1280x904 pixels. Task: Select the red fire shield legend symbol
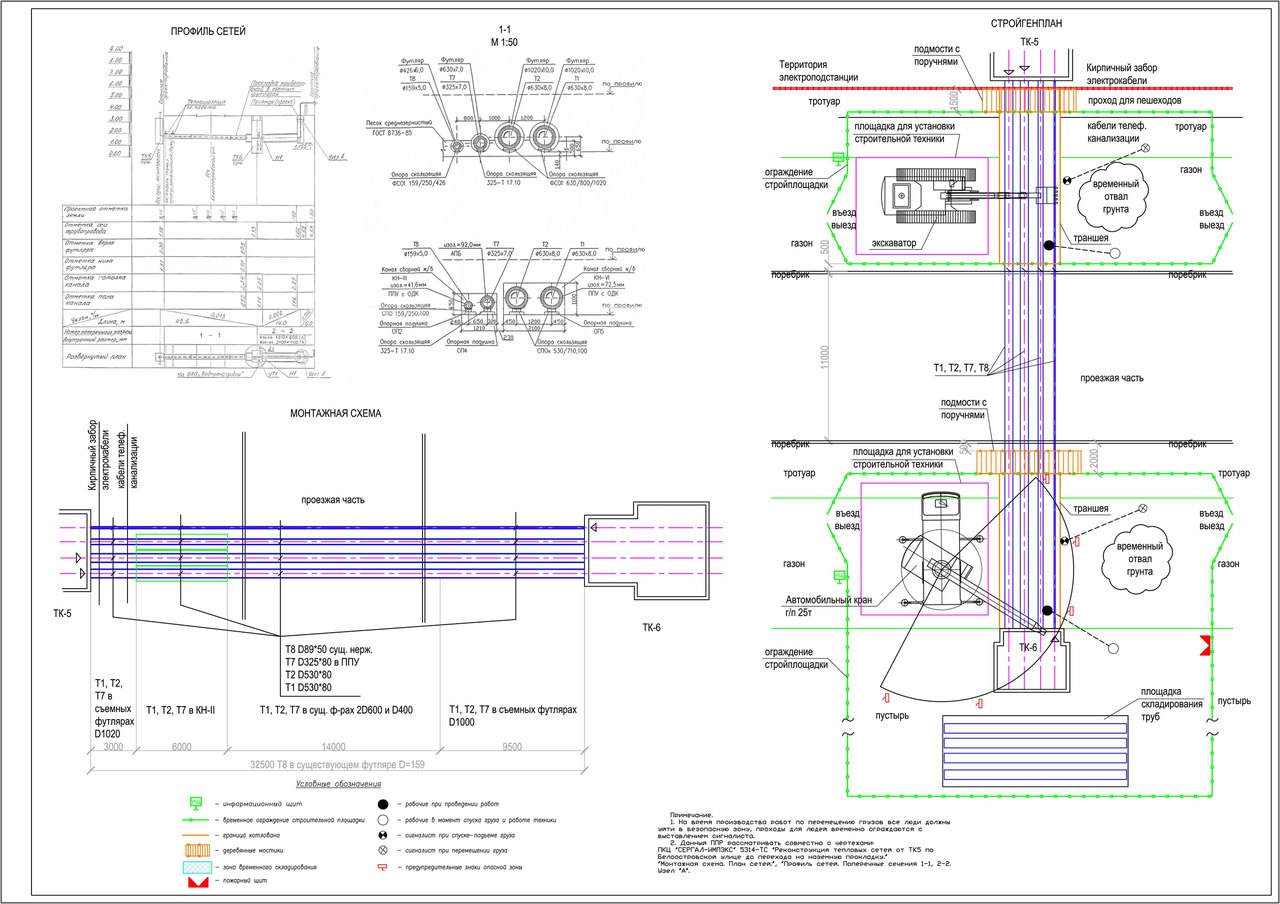(x=198, y=882)
